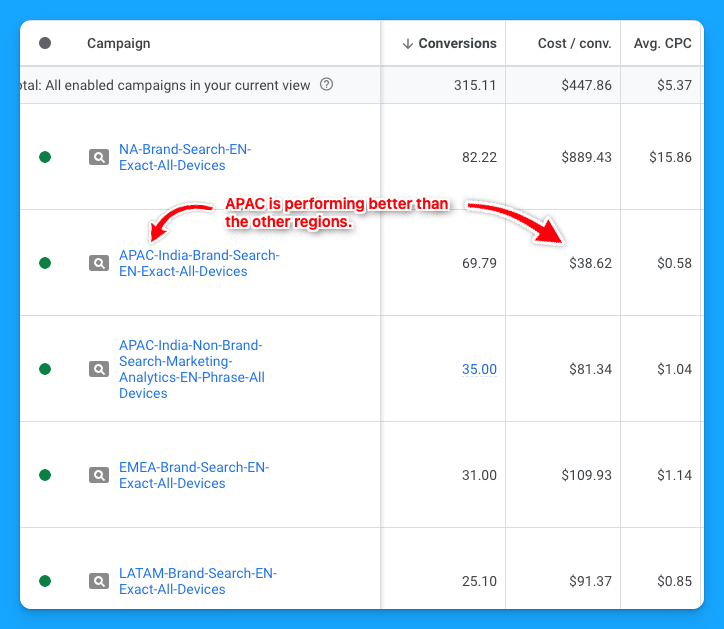The image size is (724, 629).
Task: Click green status dot for APAC-India-Non-Brand campaign
Action: (45, 369)
